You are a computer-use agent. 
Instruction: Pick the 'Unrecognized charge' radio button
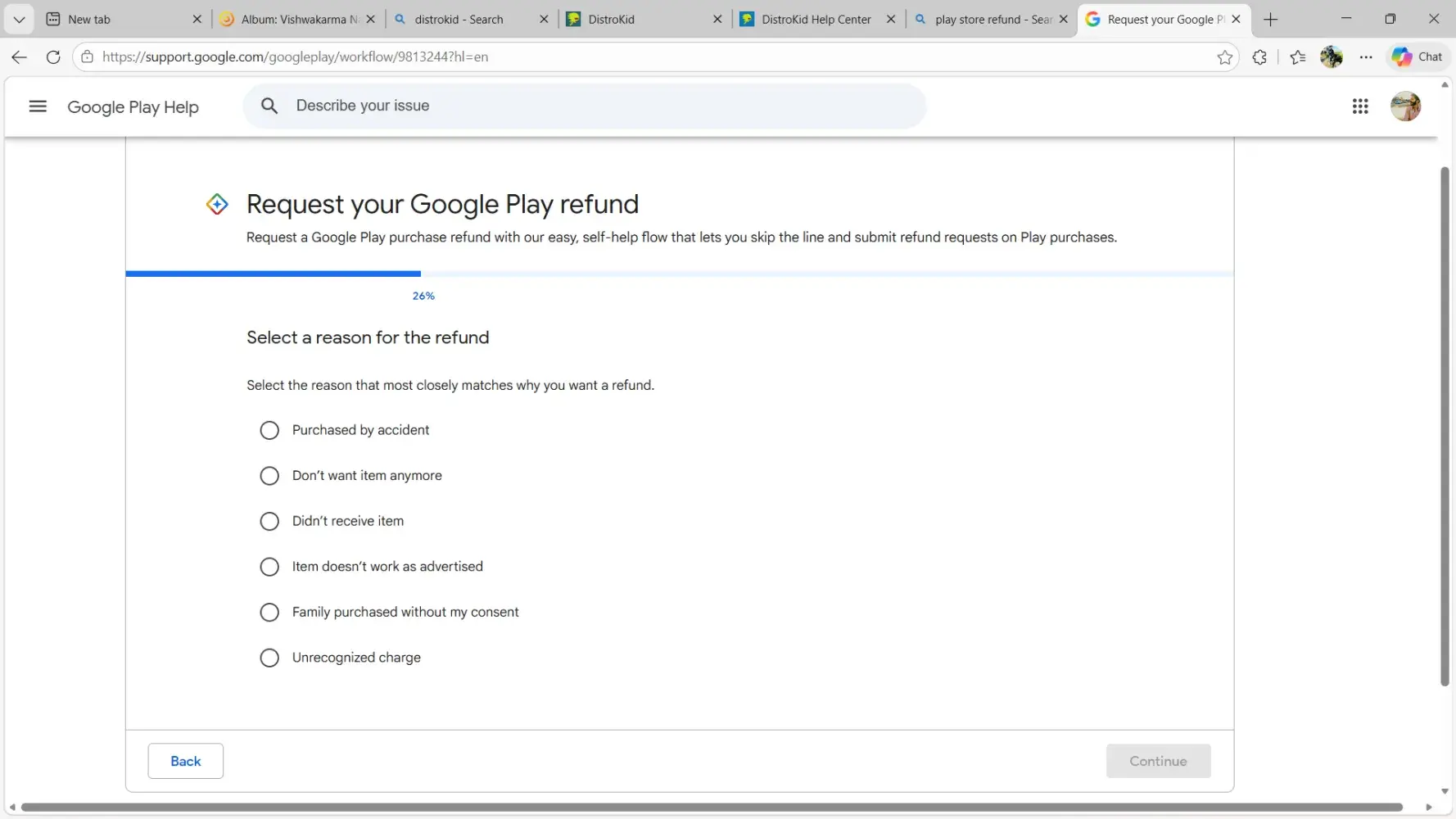tap(269, 658)
